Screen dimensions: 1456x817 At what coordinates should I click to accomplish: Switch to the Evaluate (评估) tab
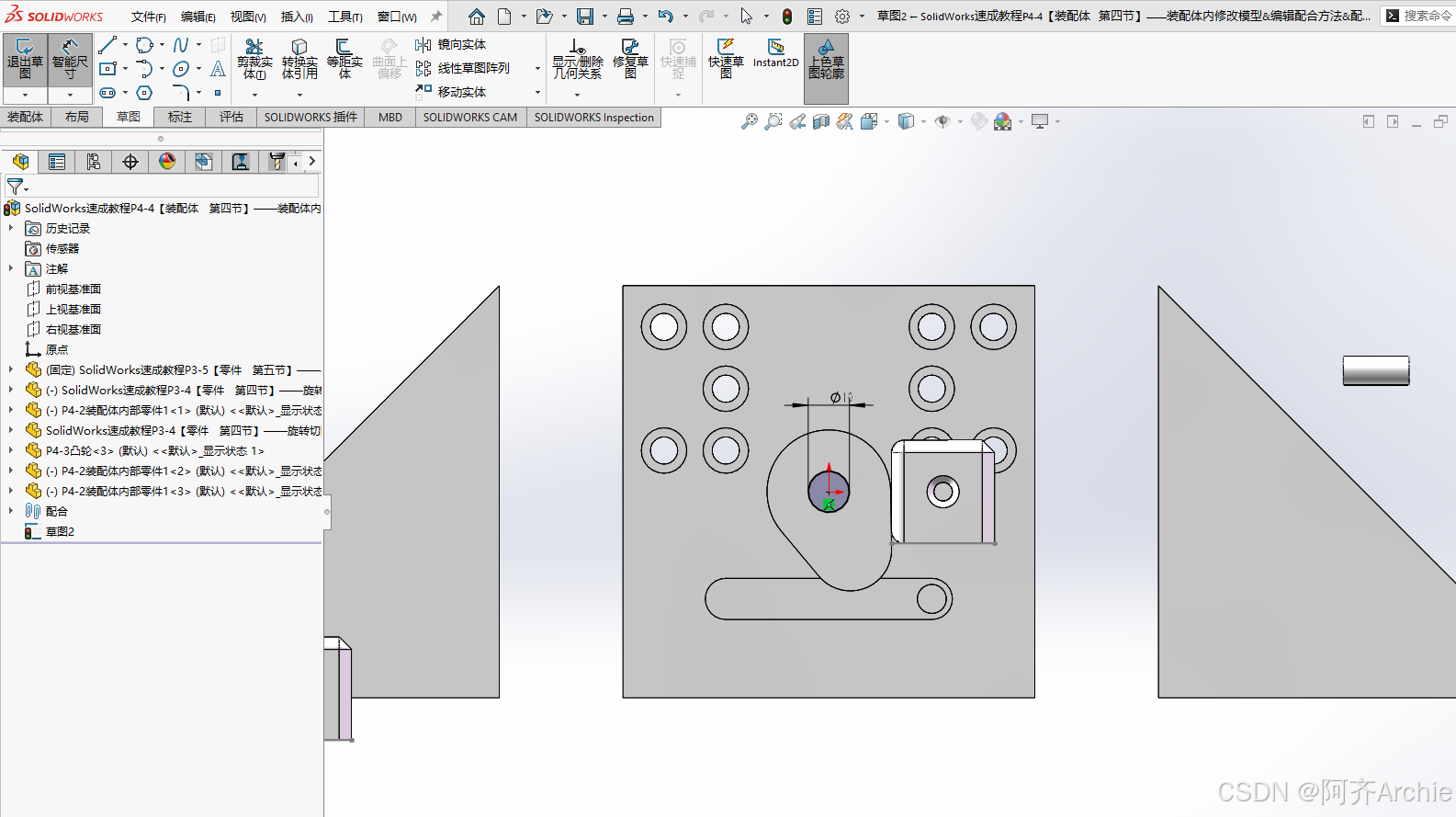click(x=231, y=117)
